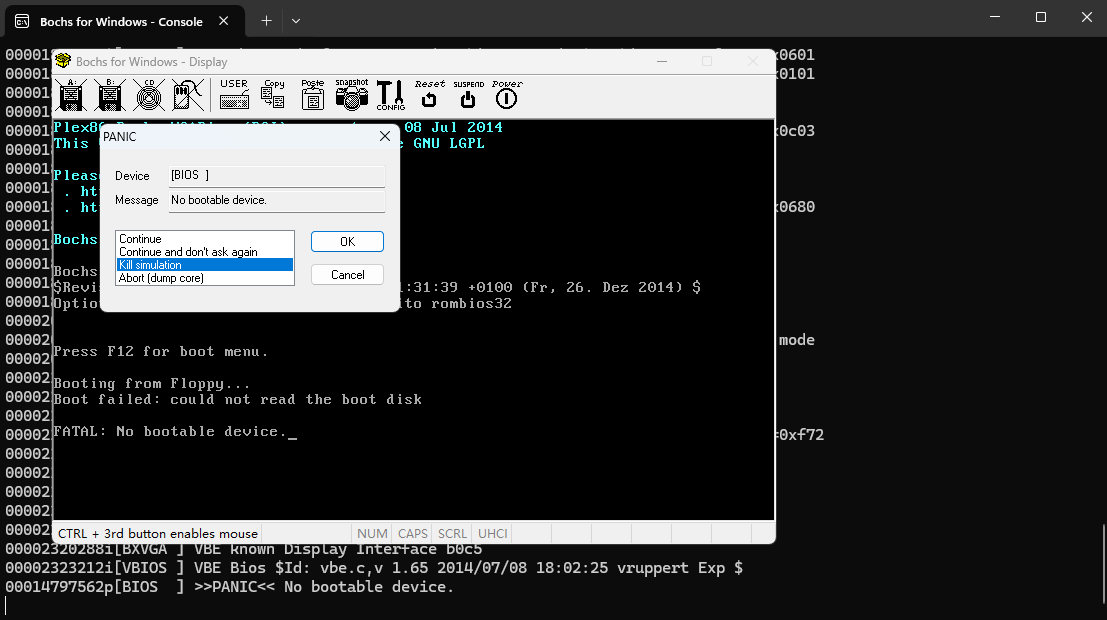Click the Copy toolbar icon
Screen dimensions: 1107x620
(273, 95)
